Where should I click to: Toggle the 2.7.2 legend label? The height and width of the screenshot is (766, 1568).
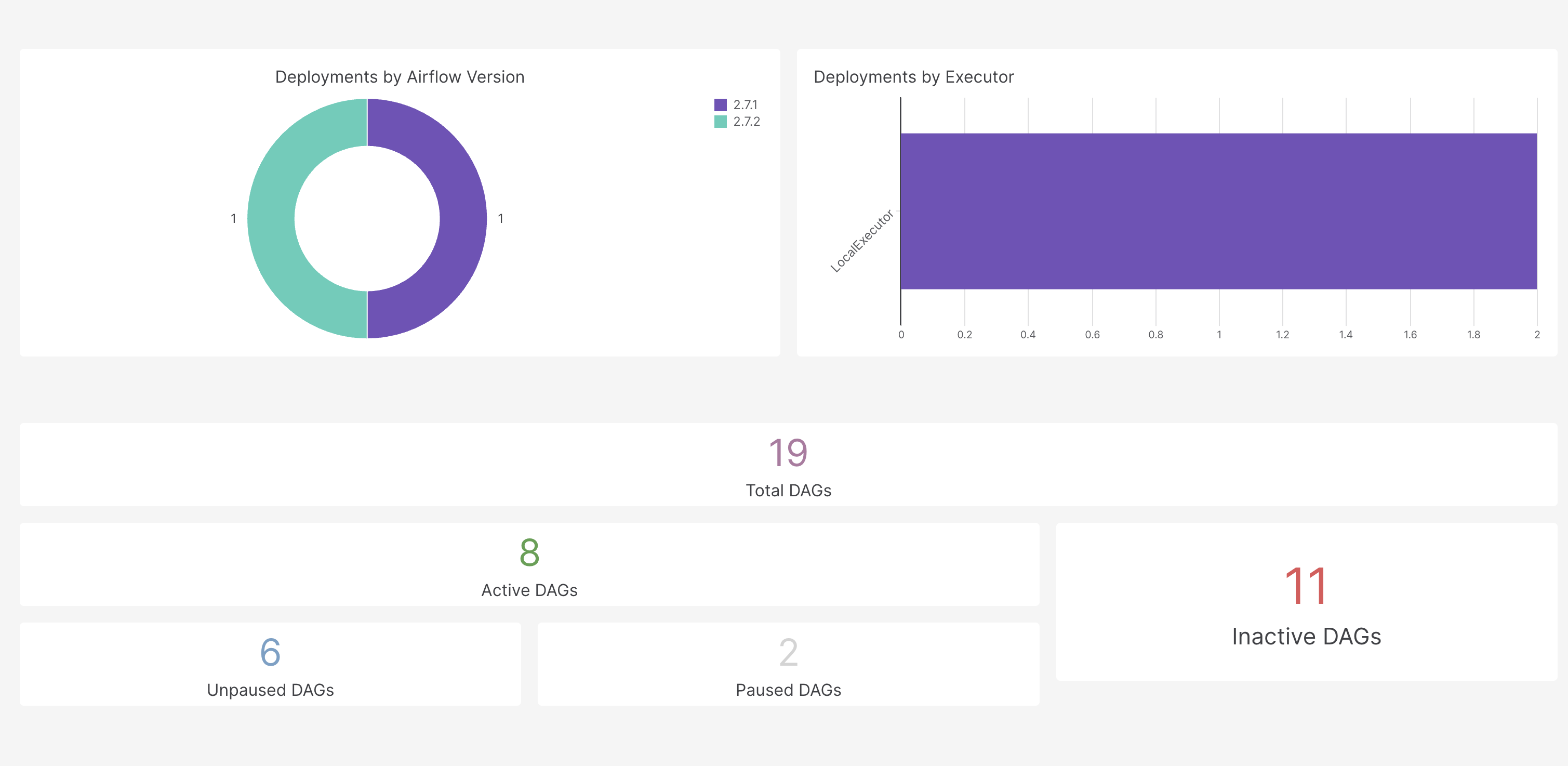746,121
